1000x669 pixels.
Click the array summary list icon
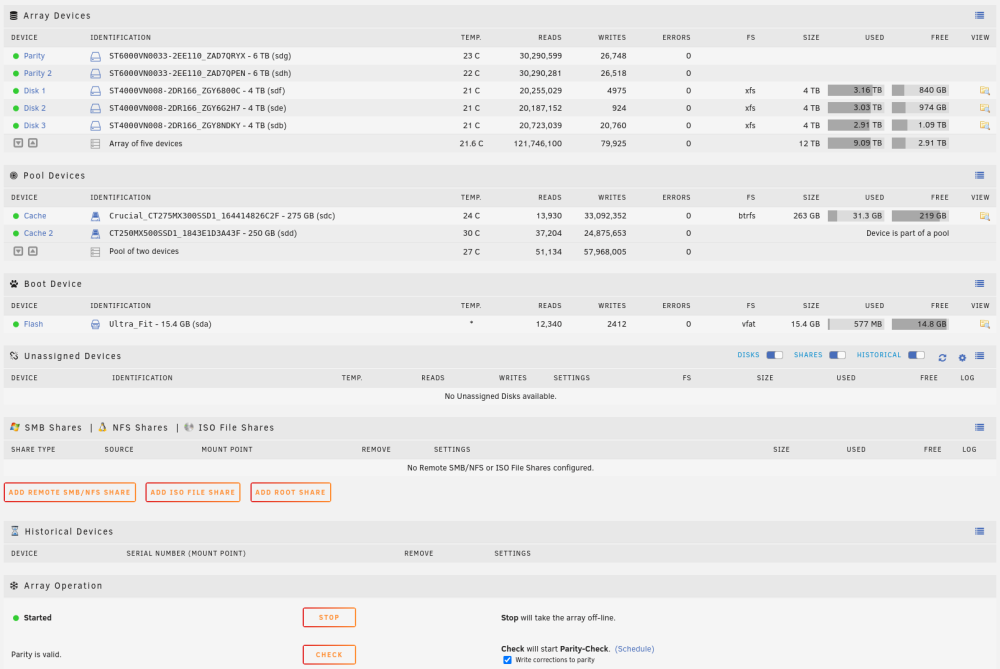click(x=95, y=144)
